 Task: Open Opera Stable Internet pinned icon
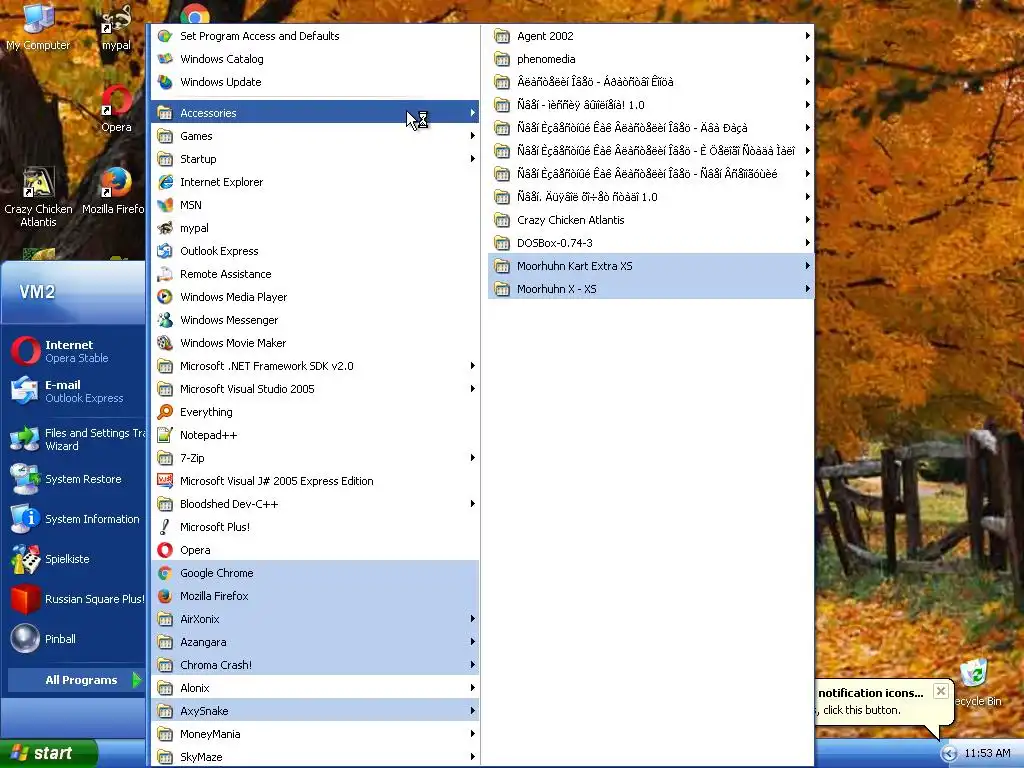pyautogui.click(x=25, y=351)
